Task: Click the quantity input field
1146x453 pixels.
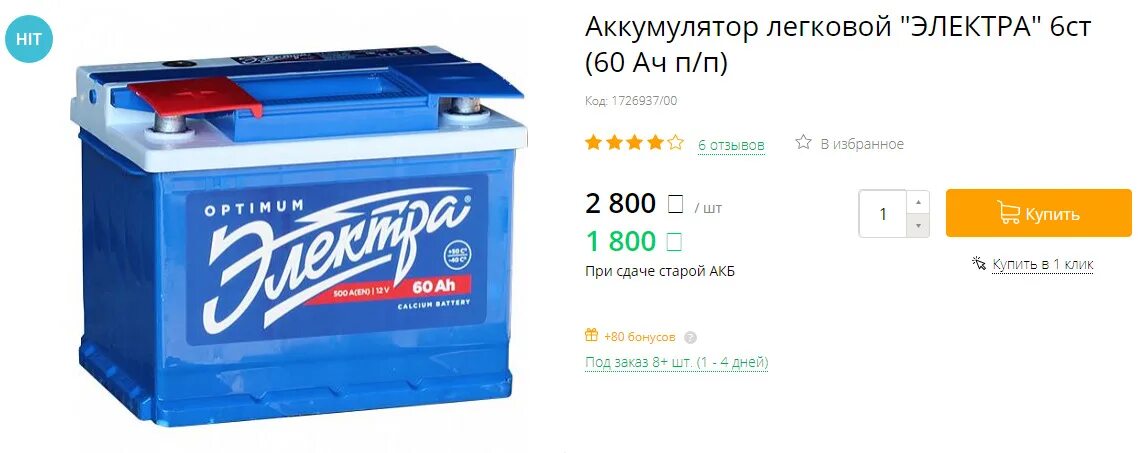Action: (883, 213)
